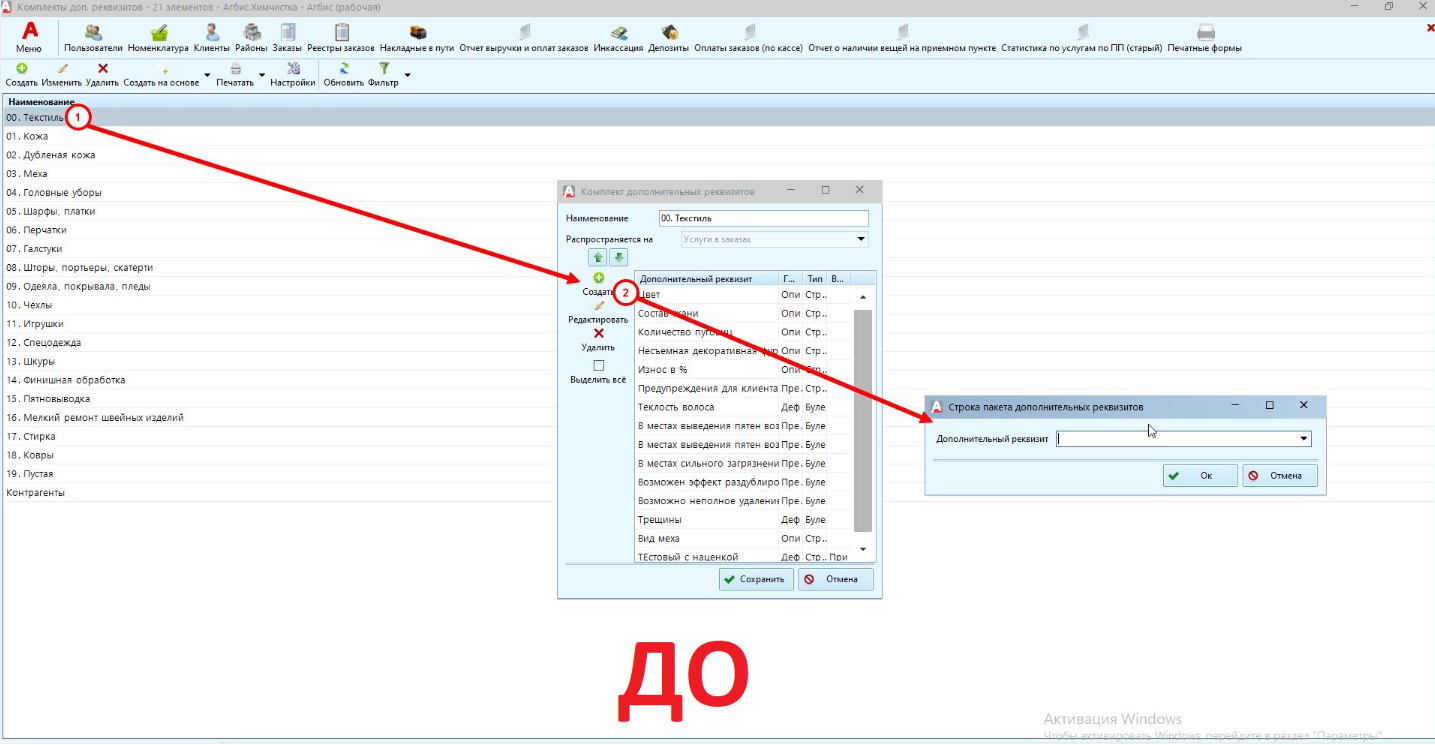Select row 08. Шторы, портьеры, скатерти
Viewport: 1435px width, 745px height.
pos(717,267)
